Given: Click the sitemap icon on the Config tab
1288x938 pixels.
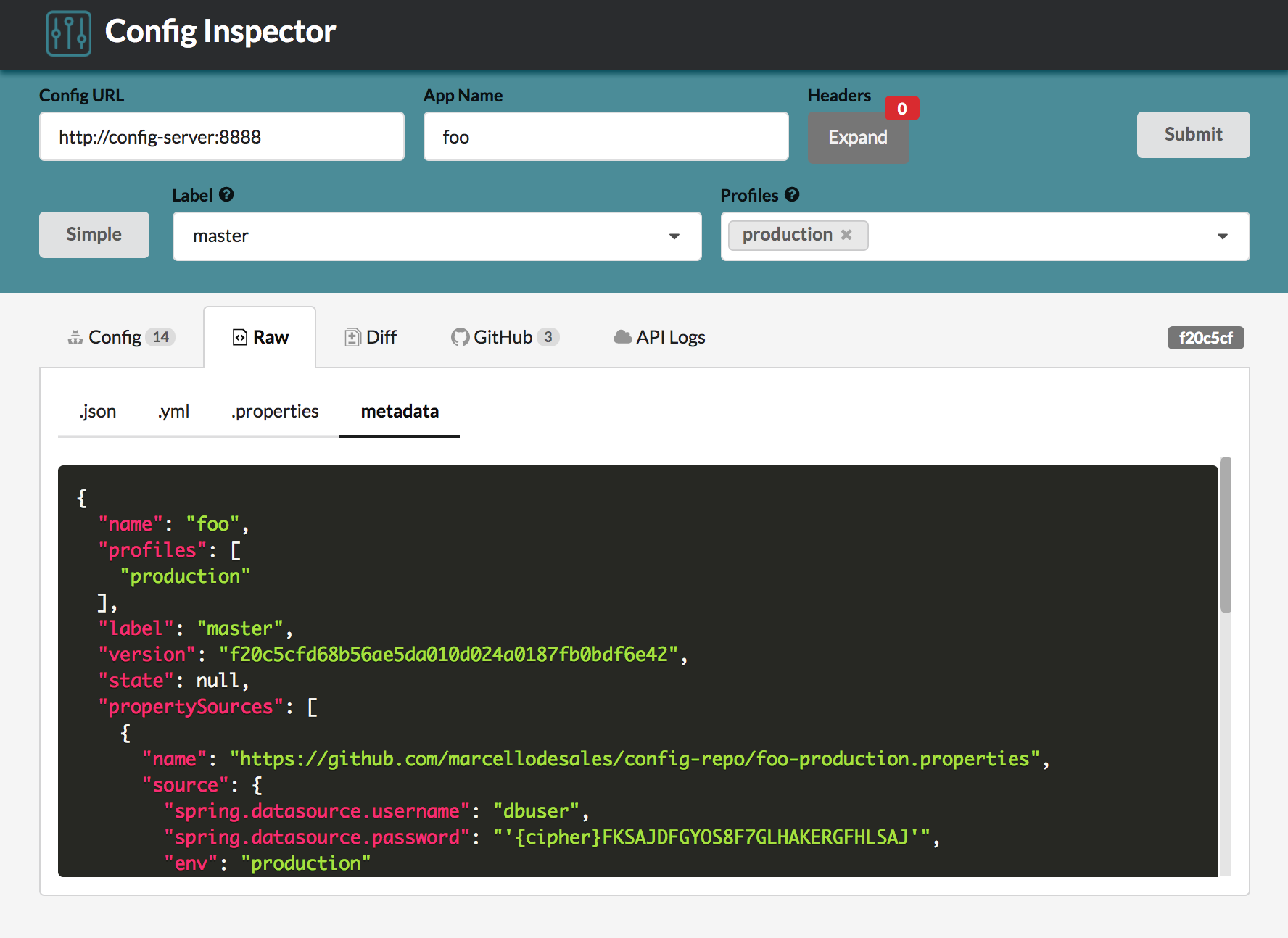Looking at the screenshot, I should (x=76, y=336).
